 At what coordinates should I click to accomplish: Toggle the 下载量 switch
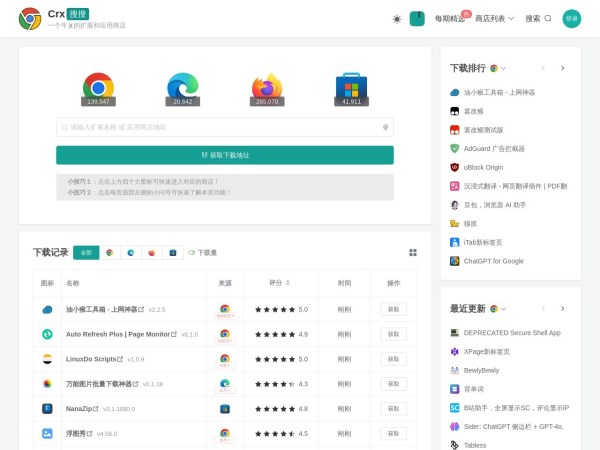pos(192,253)
